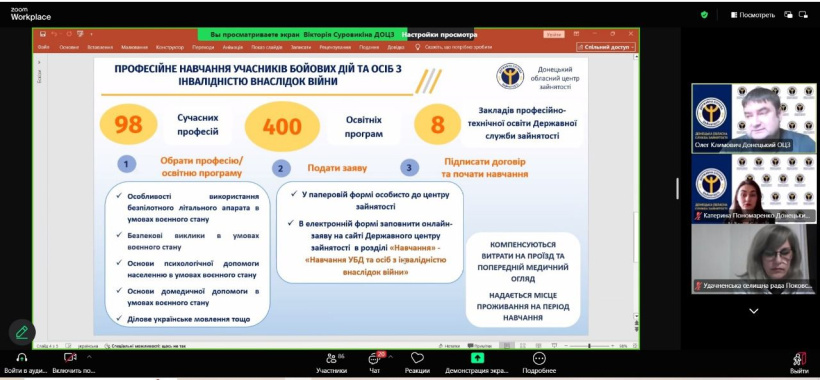
Task: Click the green pencil annotate icon
Action: 22,332
